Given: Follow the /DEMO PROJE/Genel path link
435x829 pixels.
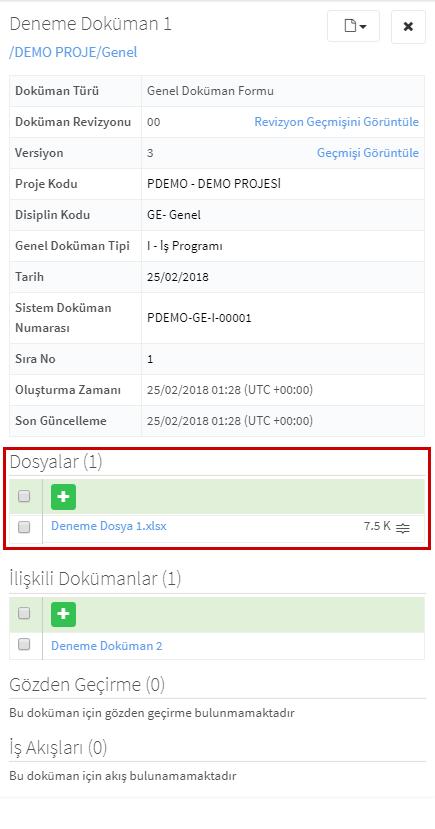Looking at the screenshot, I should pos(73,52).
